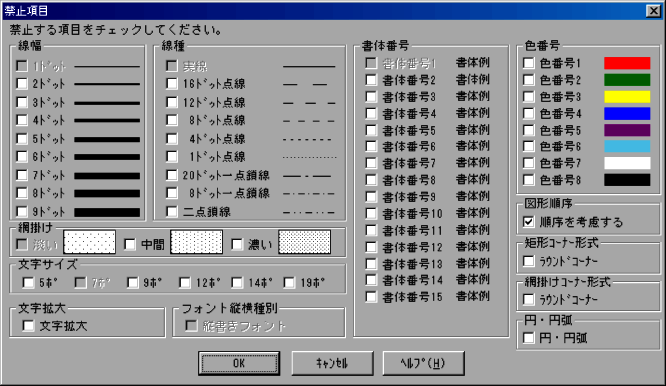Check the 4ドット点線 line type box
Image resolution: width=666 pixels, height=386 pixels.
click(x=172, y=139)
